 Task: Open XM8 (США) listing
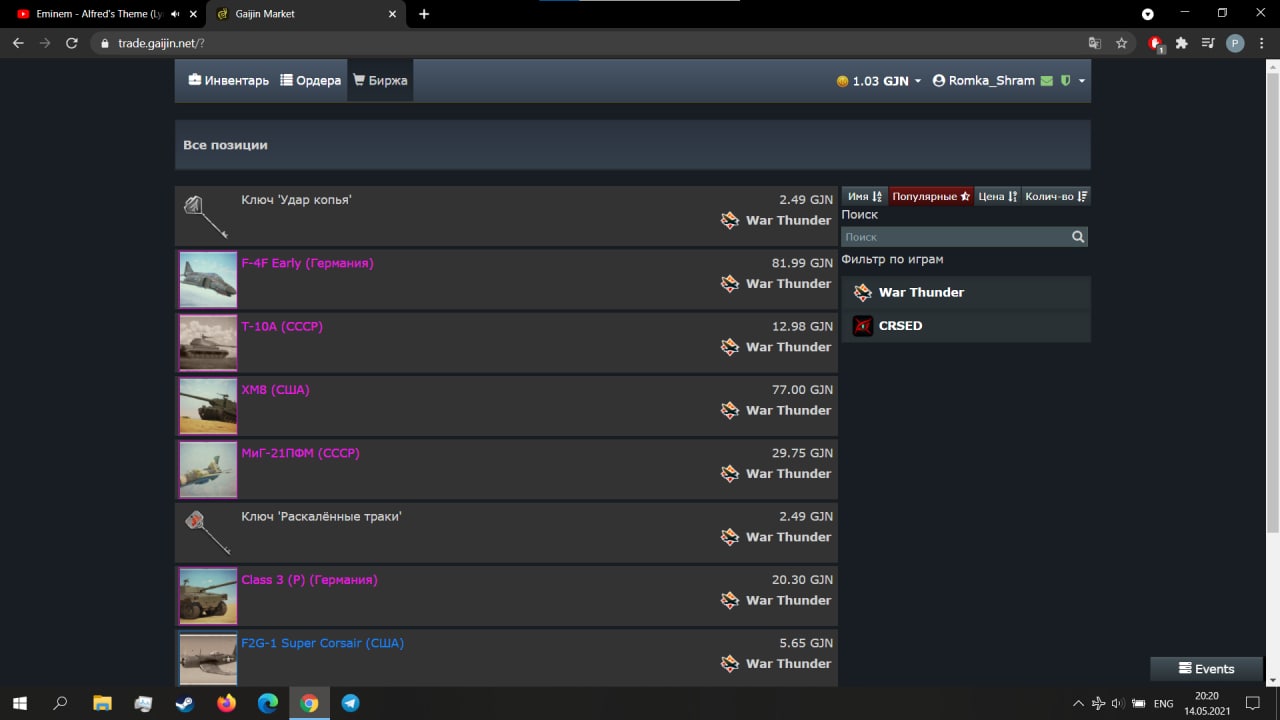(x=506, y=406)
